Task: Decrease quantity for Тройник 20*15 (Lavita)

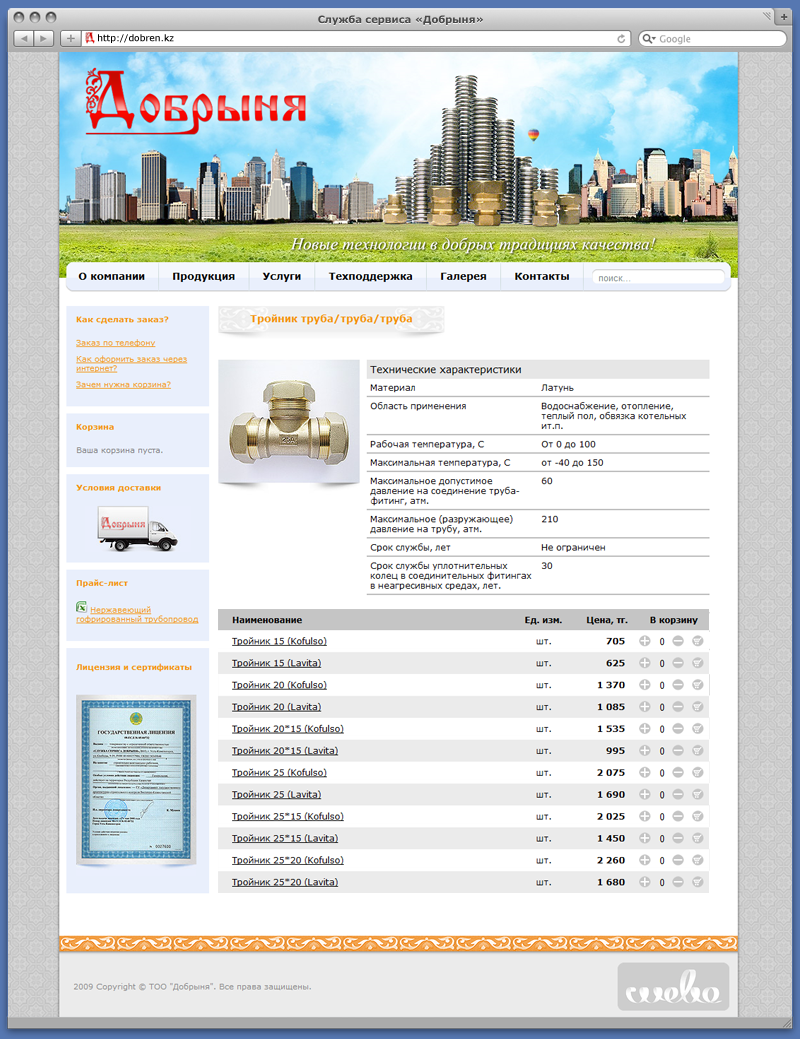Action: tap(677, 750)
